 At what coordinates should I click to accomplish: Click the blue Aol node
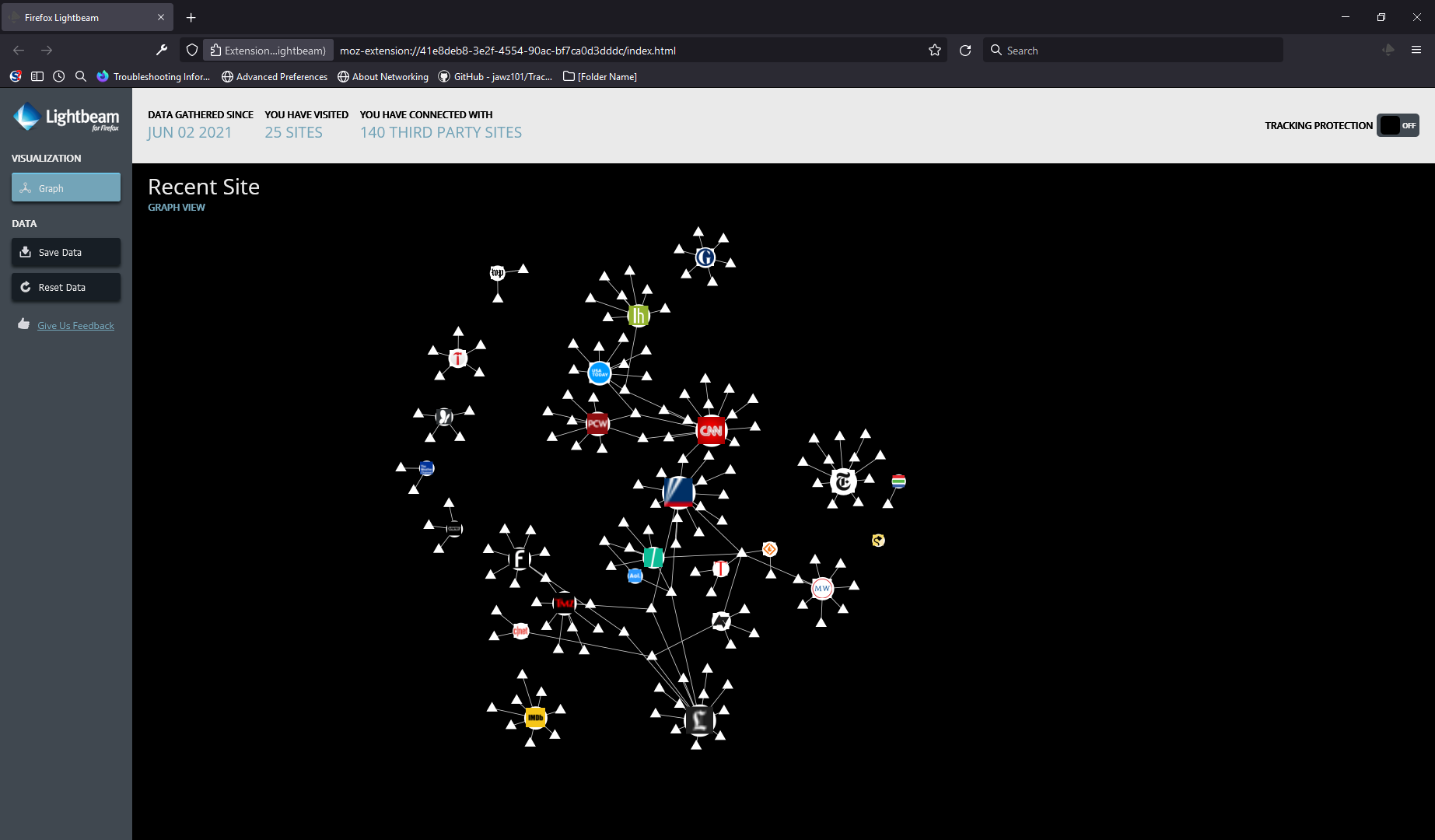[x=635, y=576]
